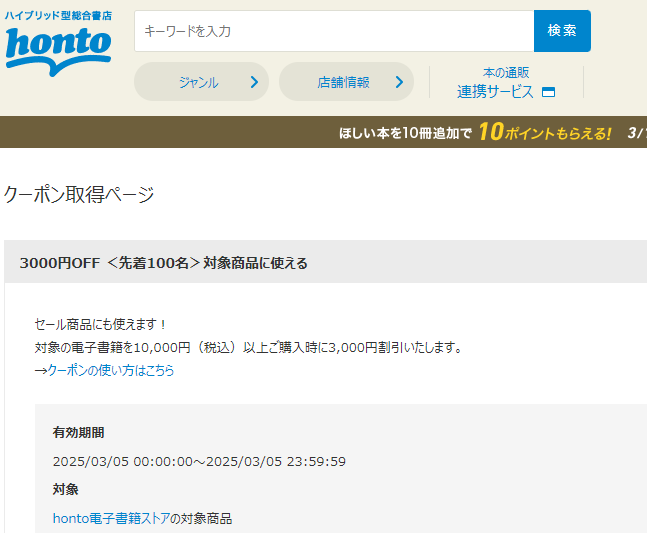Click the セール商品にも使えます text
The height and width of the screenshot is (533, 647).
coord(101,324)
